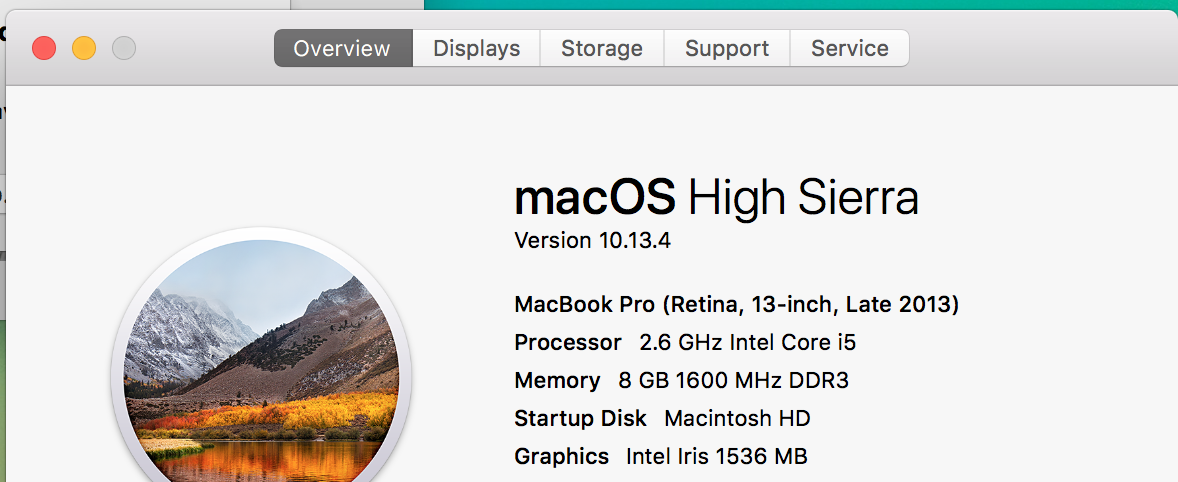
Task: Go to the Support tab
Action: point(726,48)
